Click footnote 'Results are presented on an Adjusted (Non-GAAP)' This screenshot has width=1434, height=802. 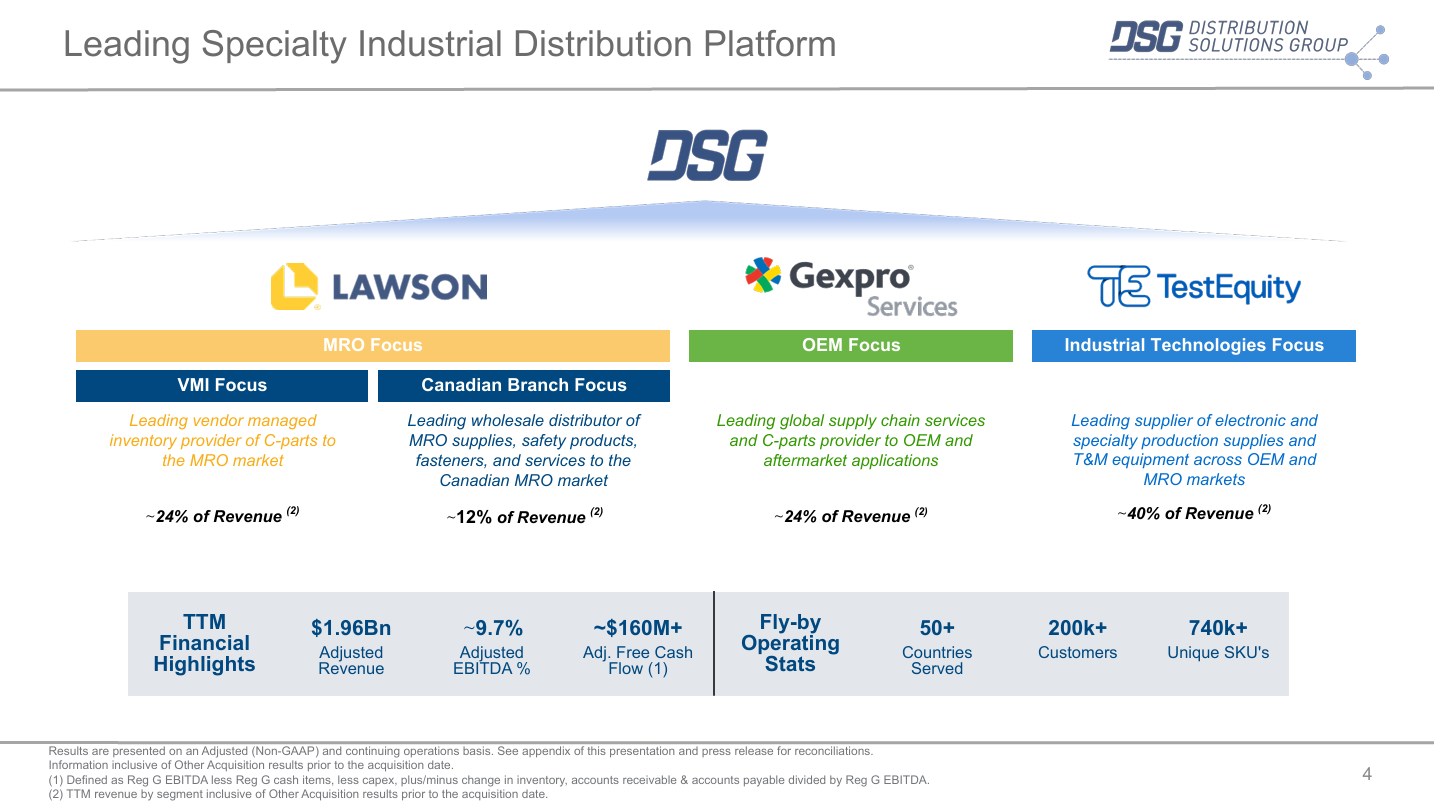(x=461, y=751)
